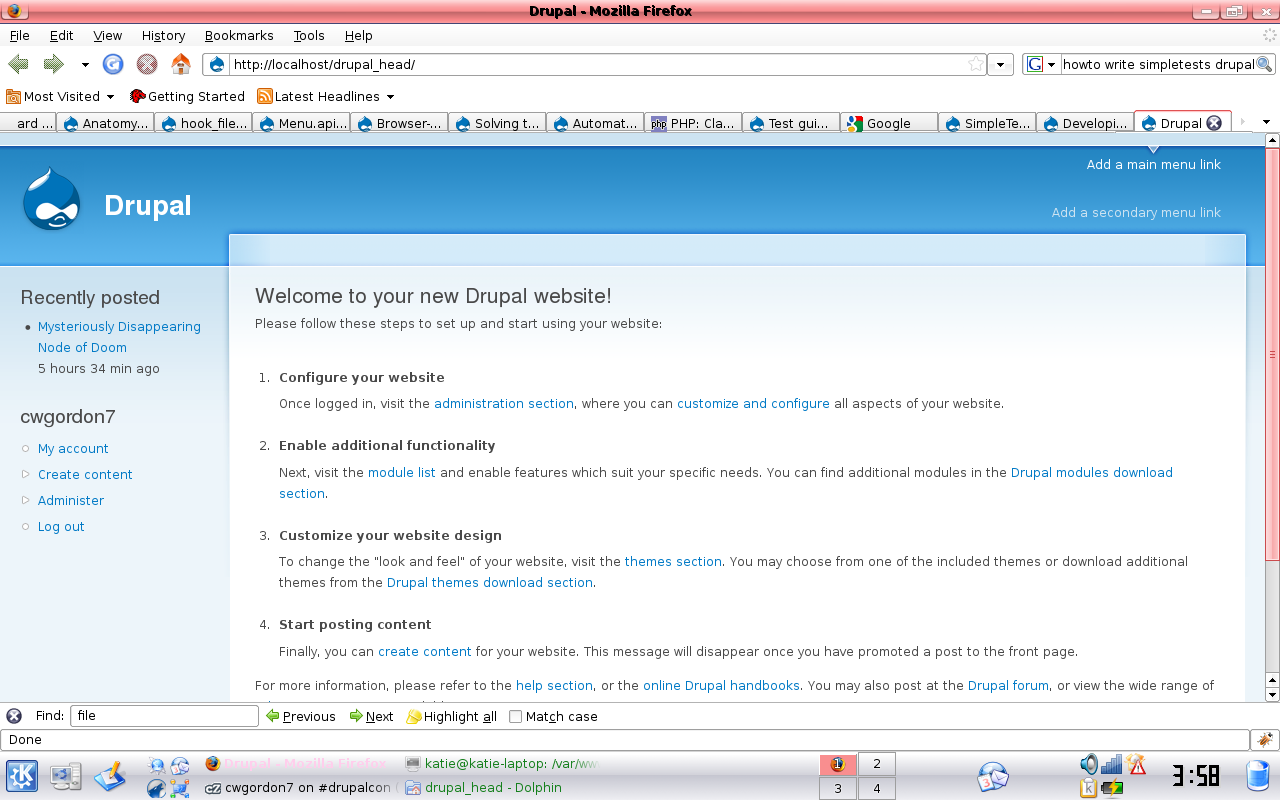The image size is (1280, 800).
Task: Go to the Firefox home page
Action: pyautogui.click(x=181, y=64)
